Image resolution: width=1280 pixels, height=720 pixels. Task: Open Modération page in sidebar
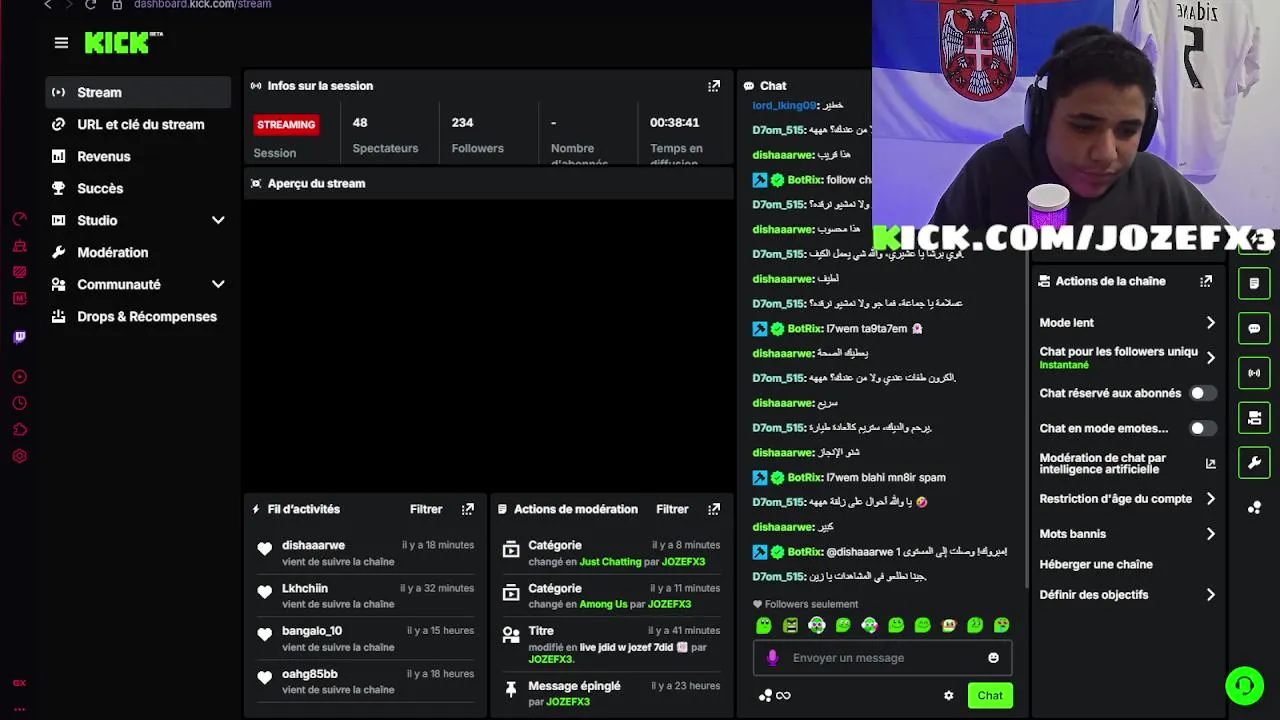pos(138,253)
